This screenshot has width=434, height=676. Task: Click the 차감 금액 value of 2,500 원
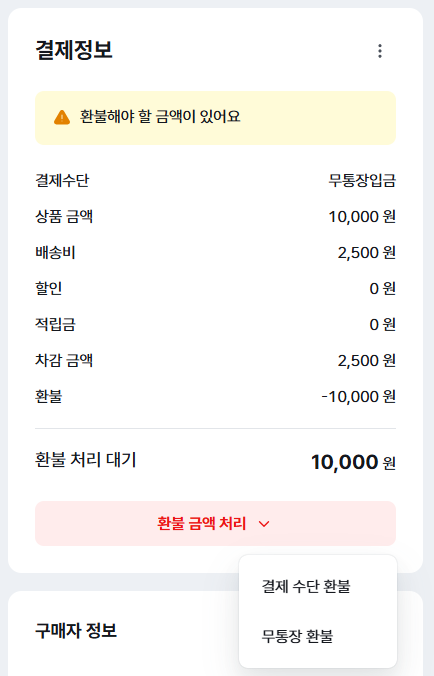click(367, 360)
